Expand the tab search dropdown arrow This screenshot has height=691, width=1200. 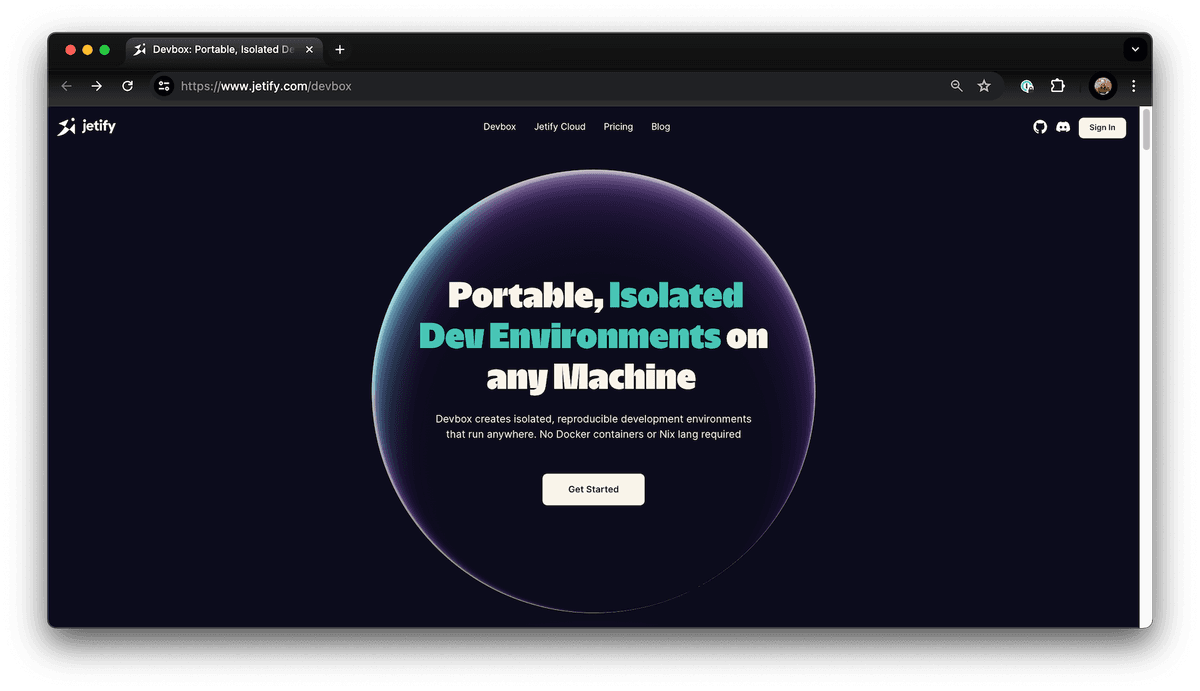pos(1134,48)
